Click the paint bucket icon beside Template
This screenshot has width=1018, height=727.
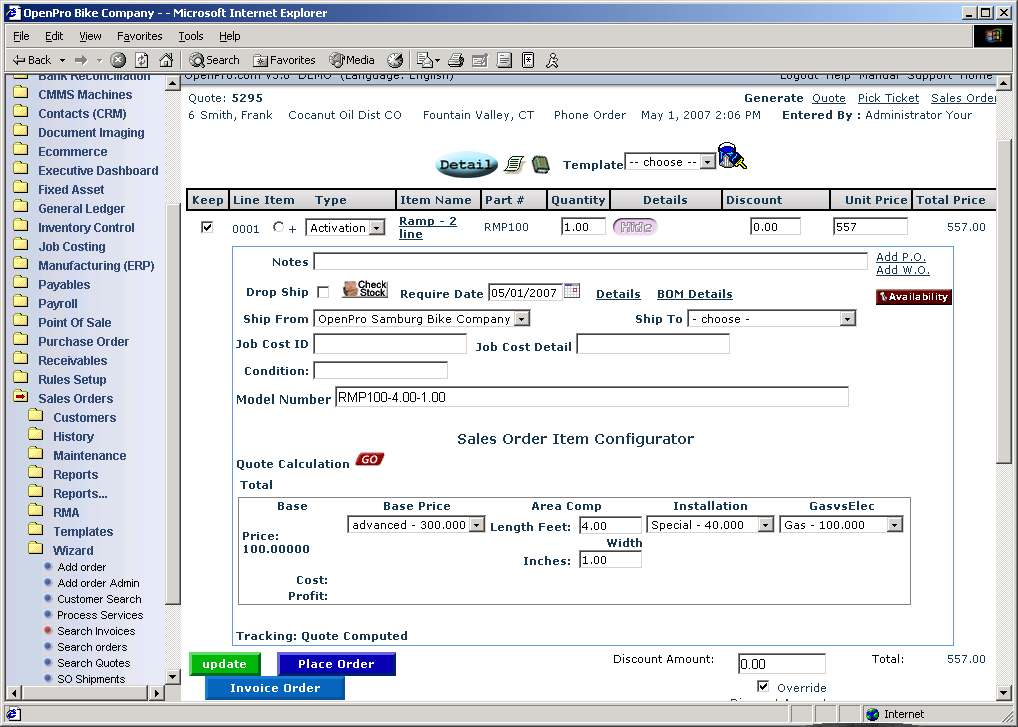pyautogui.click(x=733, y=157)
